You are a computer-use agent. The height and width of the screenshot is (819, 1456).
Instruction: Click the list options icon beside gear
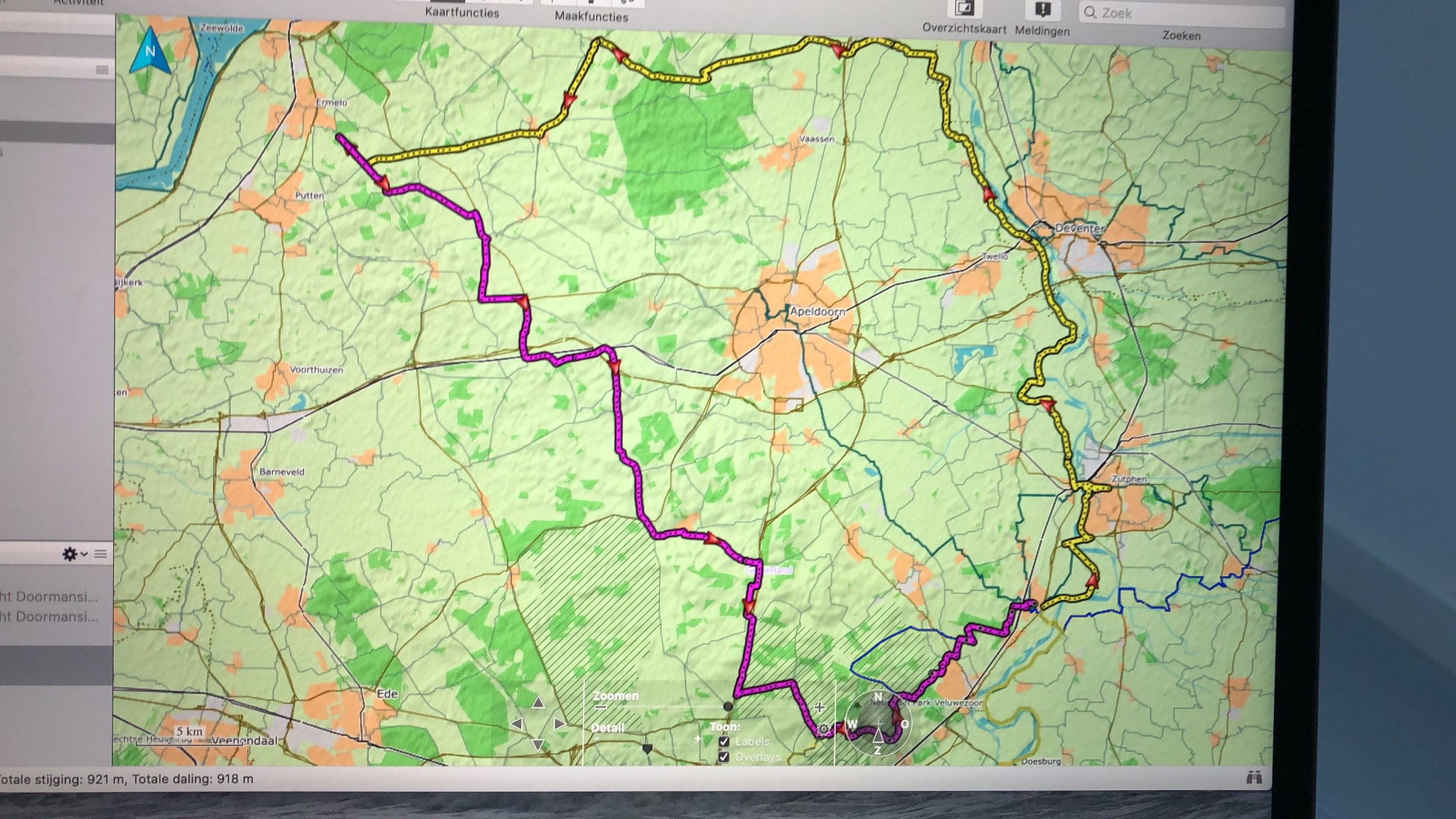point(100,554)
